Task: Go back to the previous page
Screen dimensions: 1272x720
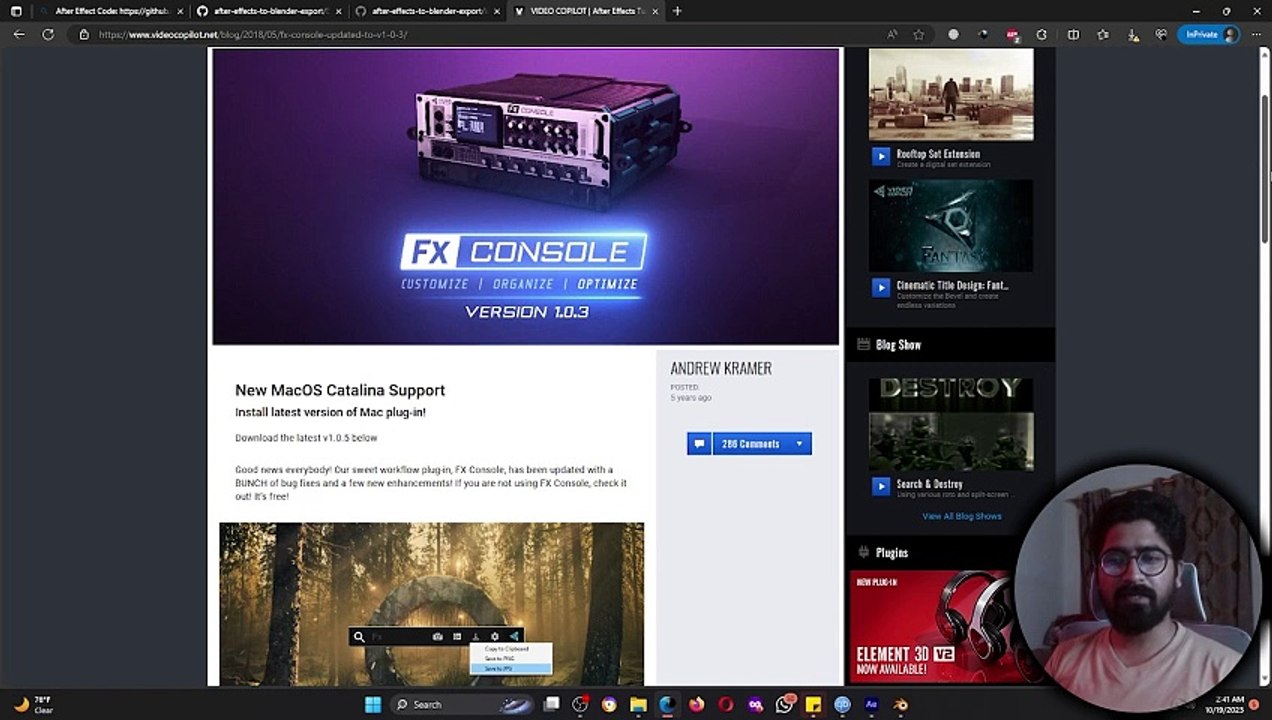Action: click(19, 34)
